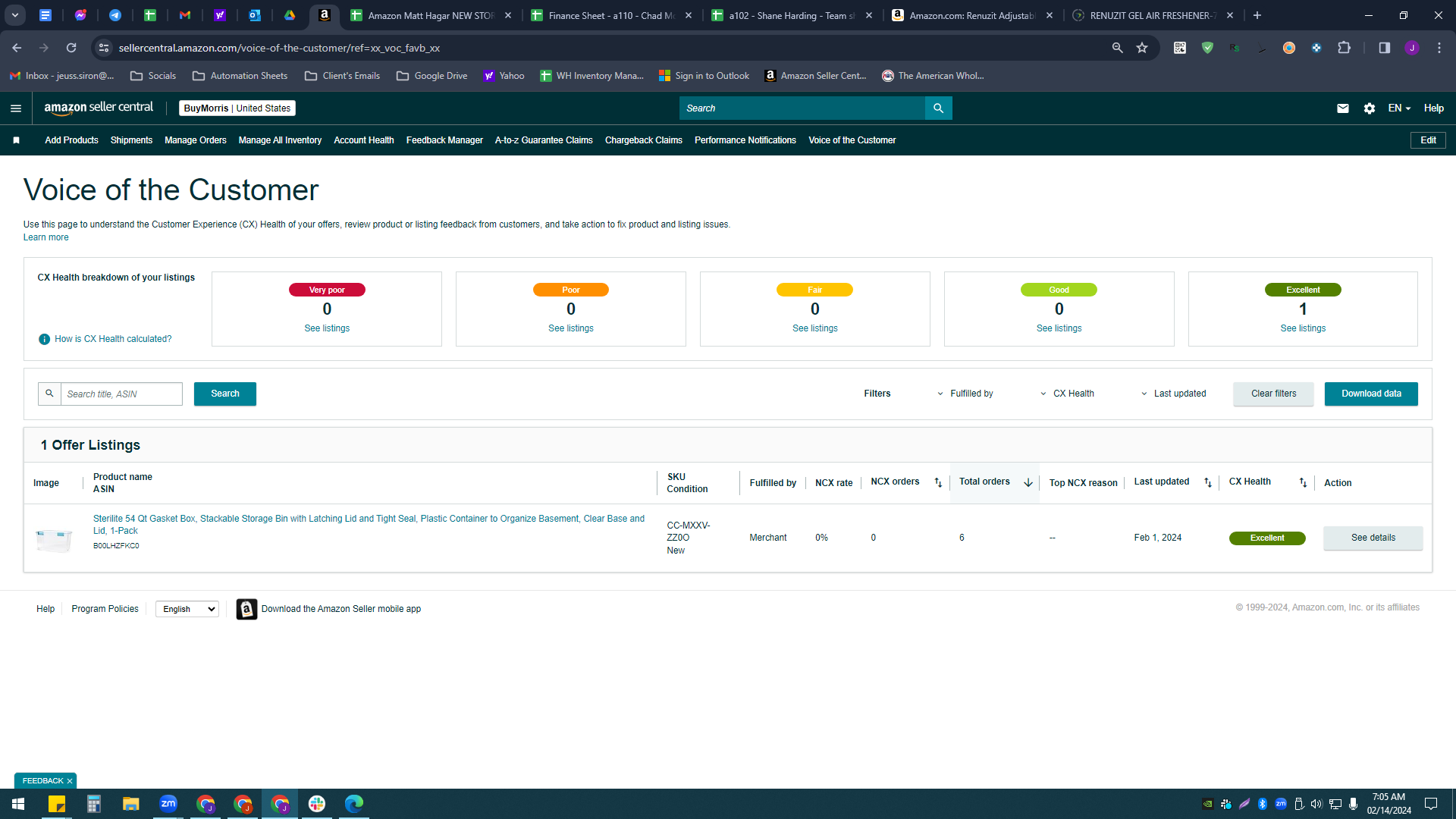Click the magnifier icon beside title search
The image size is (1456, 819).
click(49, 394)
